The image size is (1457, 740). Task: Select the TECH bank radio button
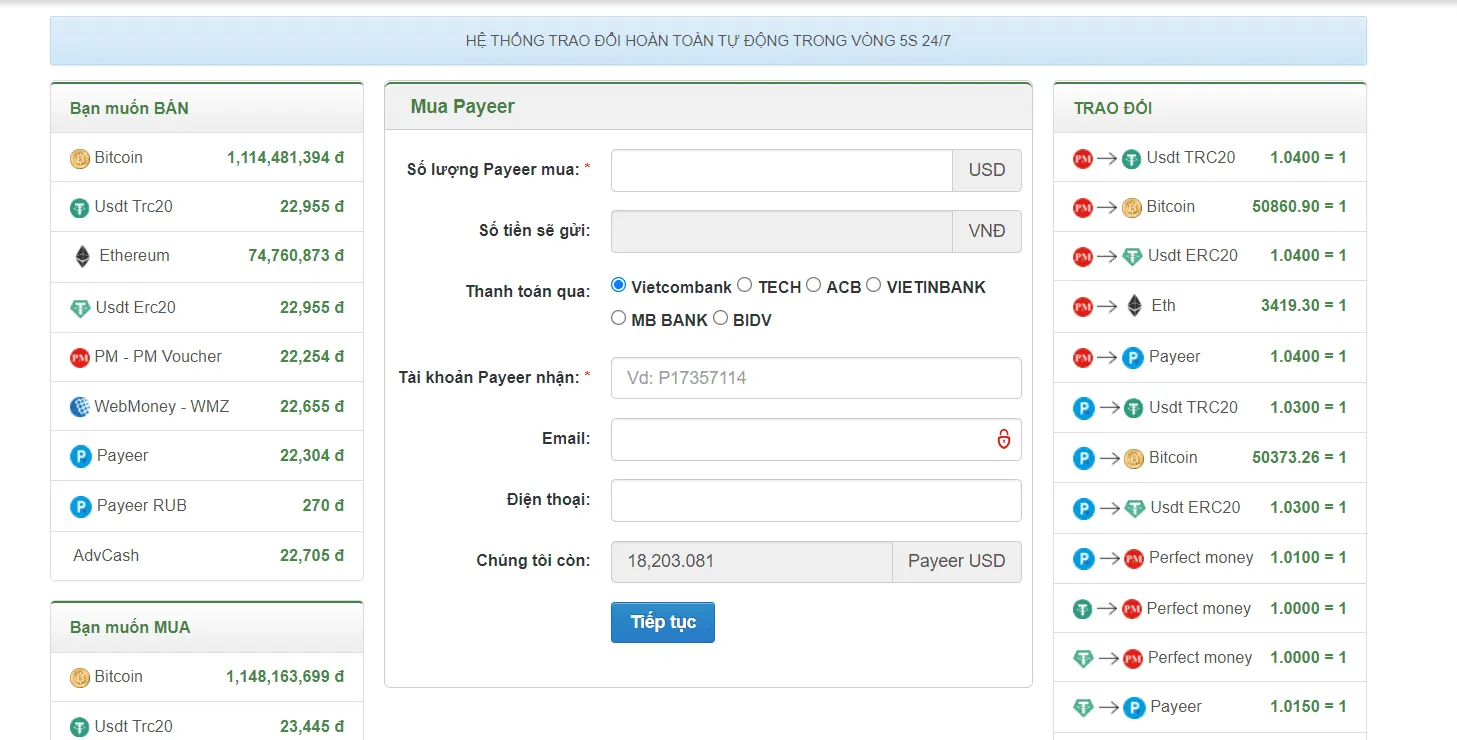pos(744,286)
